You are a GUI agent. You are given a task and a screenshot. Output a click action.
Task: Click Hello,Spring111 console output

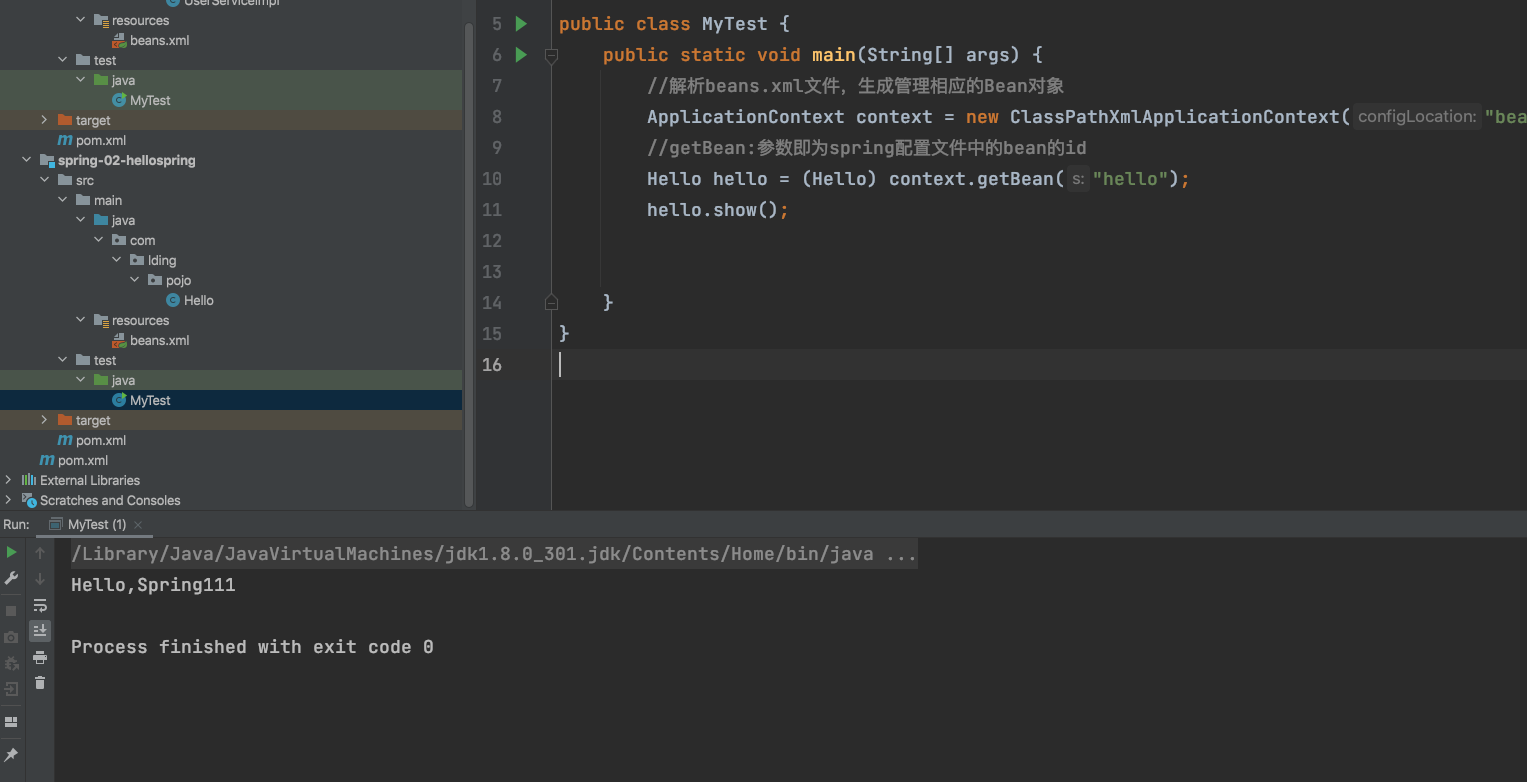pyautogui.click(x=153, y=585)
